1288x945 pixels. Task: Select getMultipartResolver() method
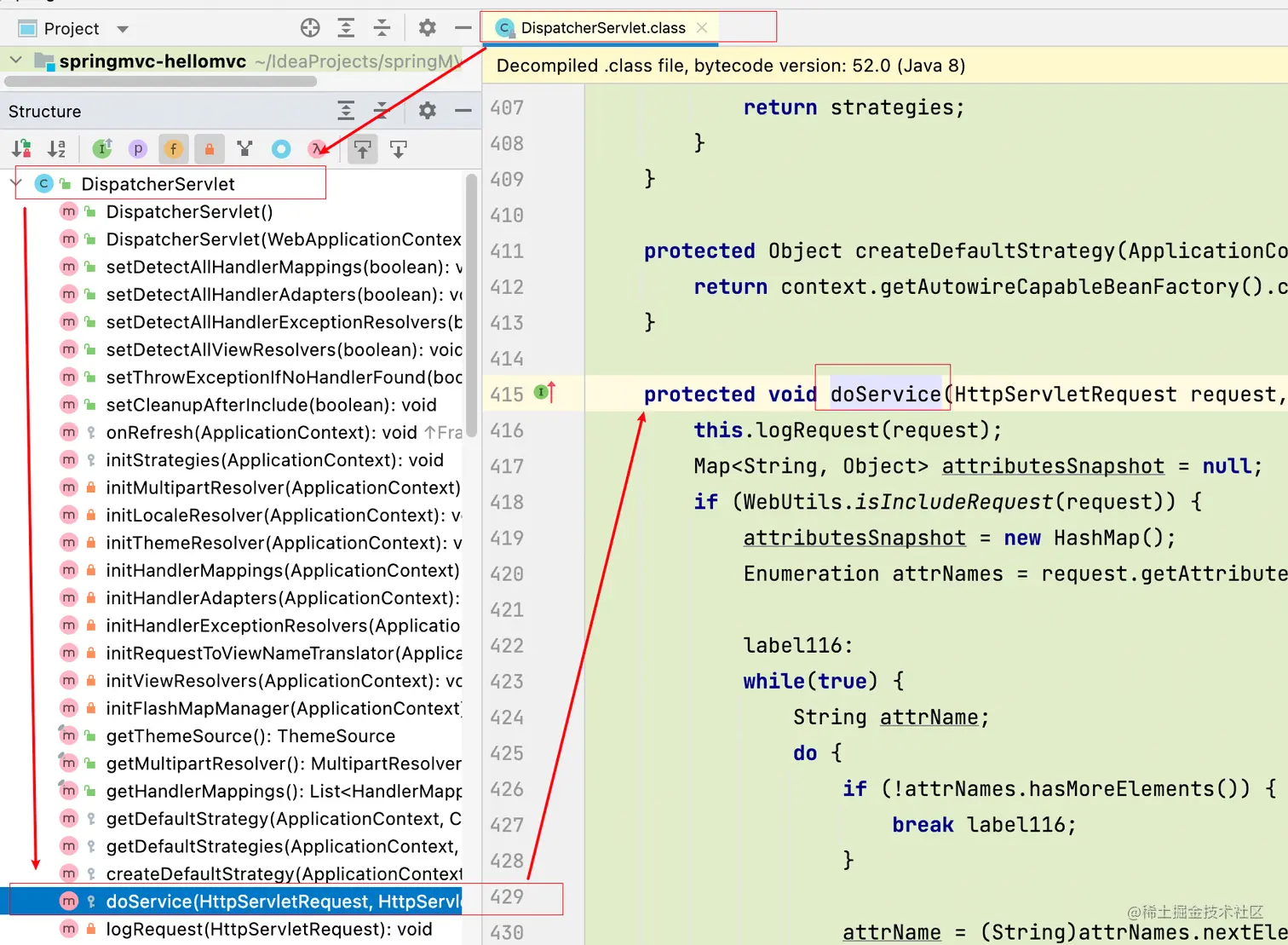pyautogui.click(x=284, y=763)
